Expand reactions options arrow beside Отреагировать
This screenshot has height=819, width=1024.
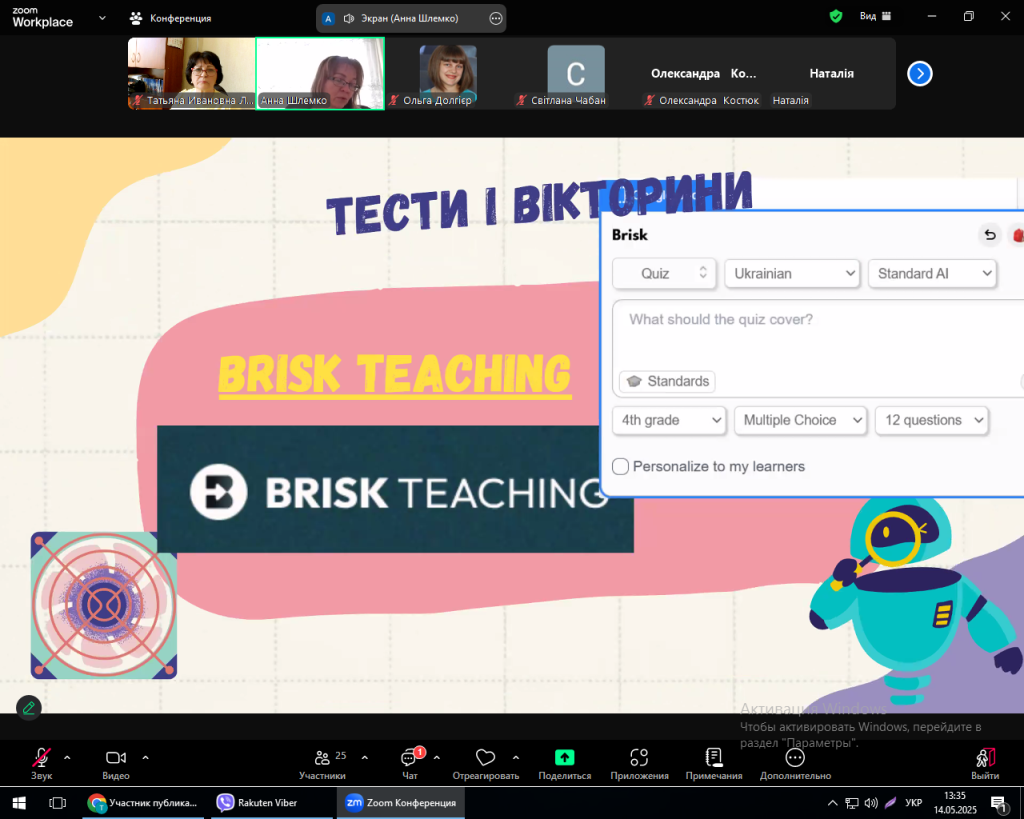tap(516, 758)
